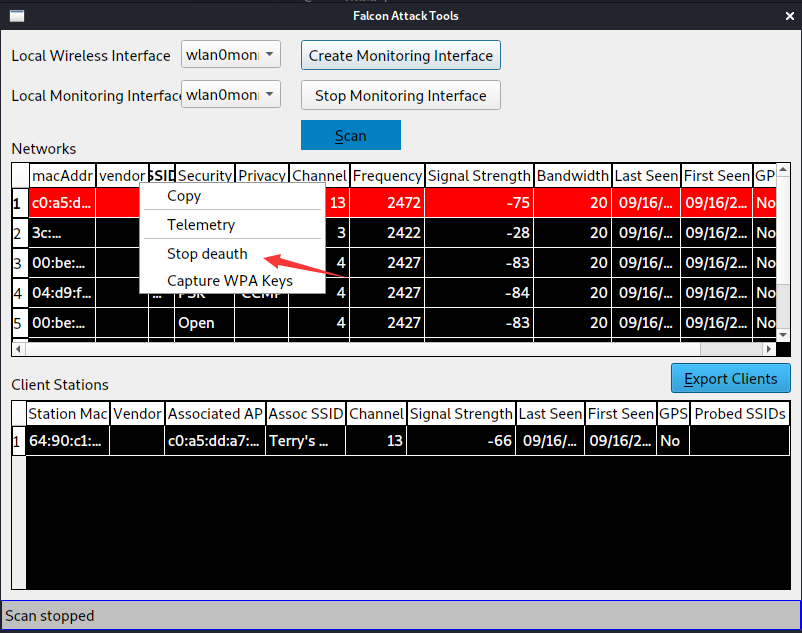This screenshot has width=802, height=633.
Task: Click client channel 13 cell
Action: [376, 441]
